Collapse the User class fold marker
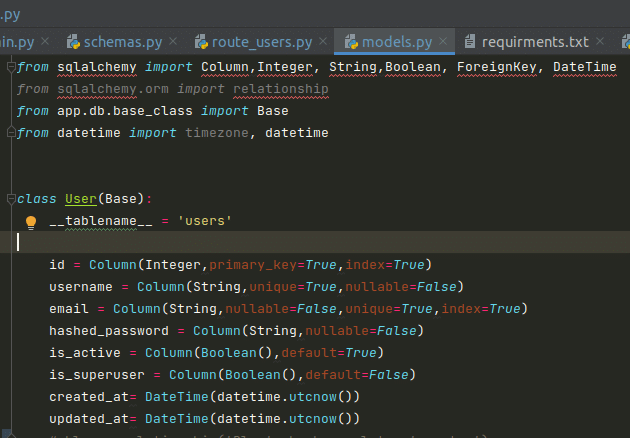This screenshot has width=630, height=438. 10,199
